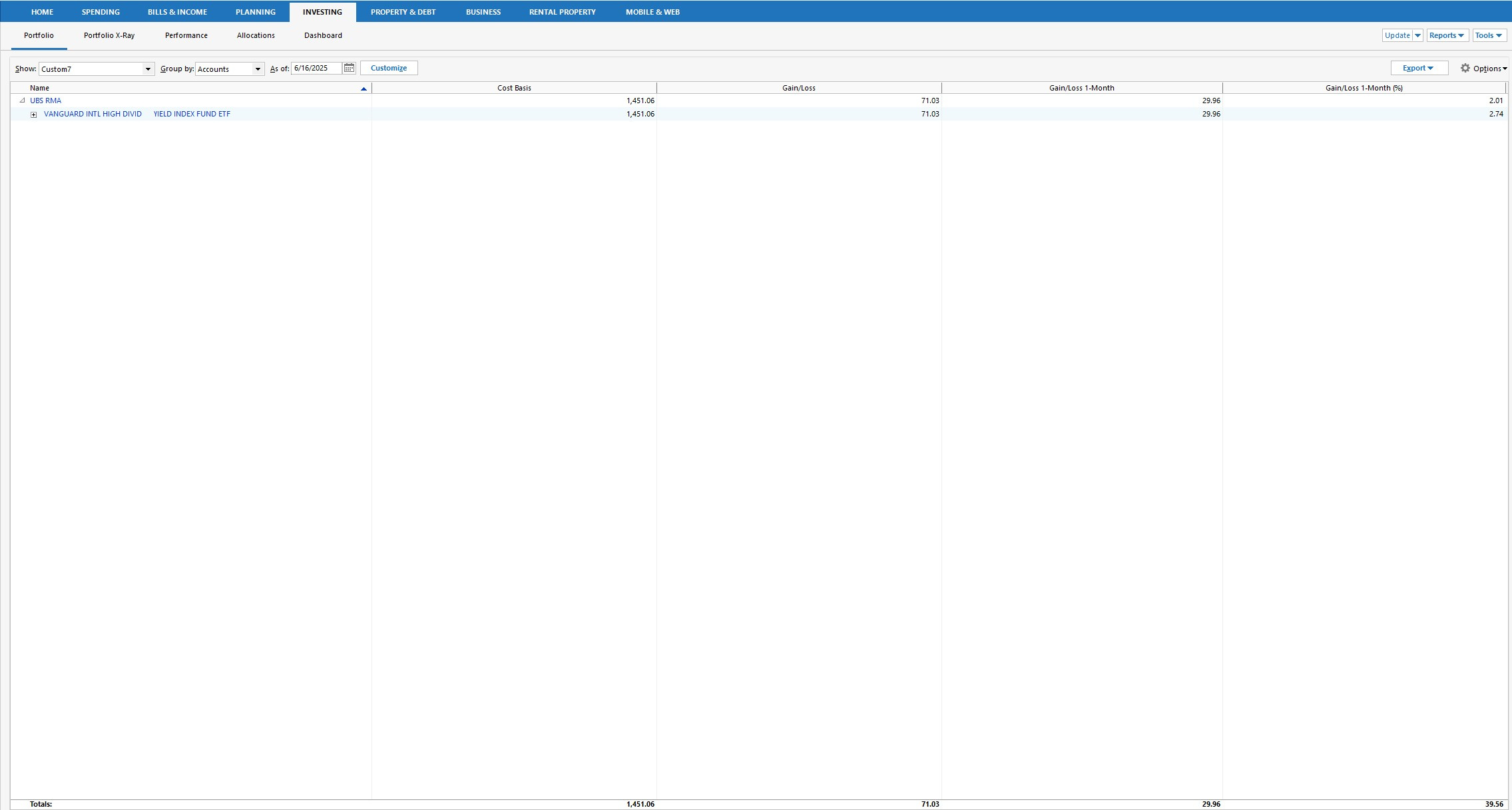Viewport: 1512px width, 810px height.
Task: Click the Name column sort arrow
Action: pos(364,89)
